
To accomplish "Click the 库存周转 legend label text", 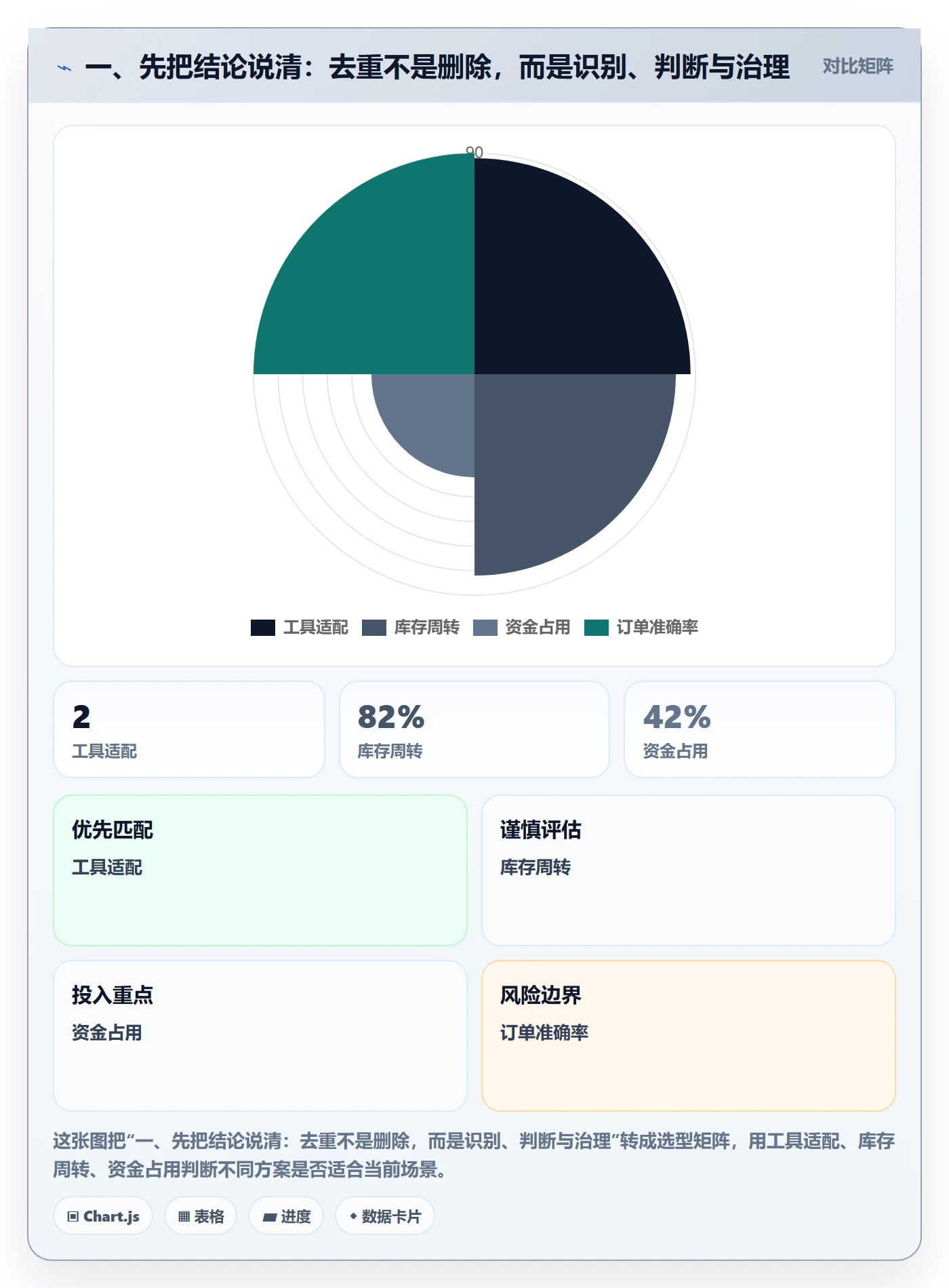I will click(x=427, y=628).
